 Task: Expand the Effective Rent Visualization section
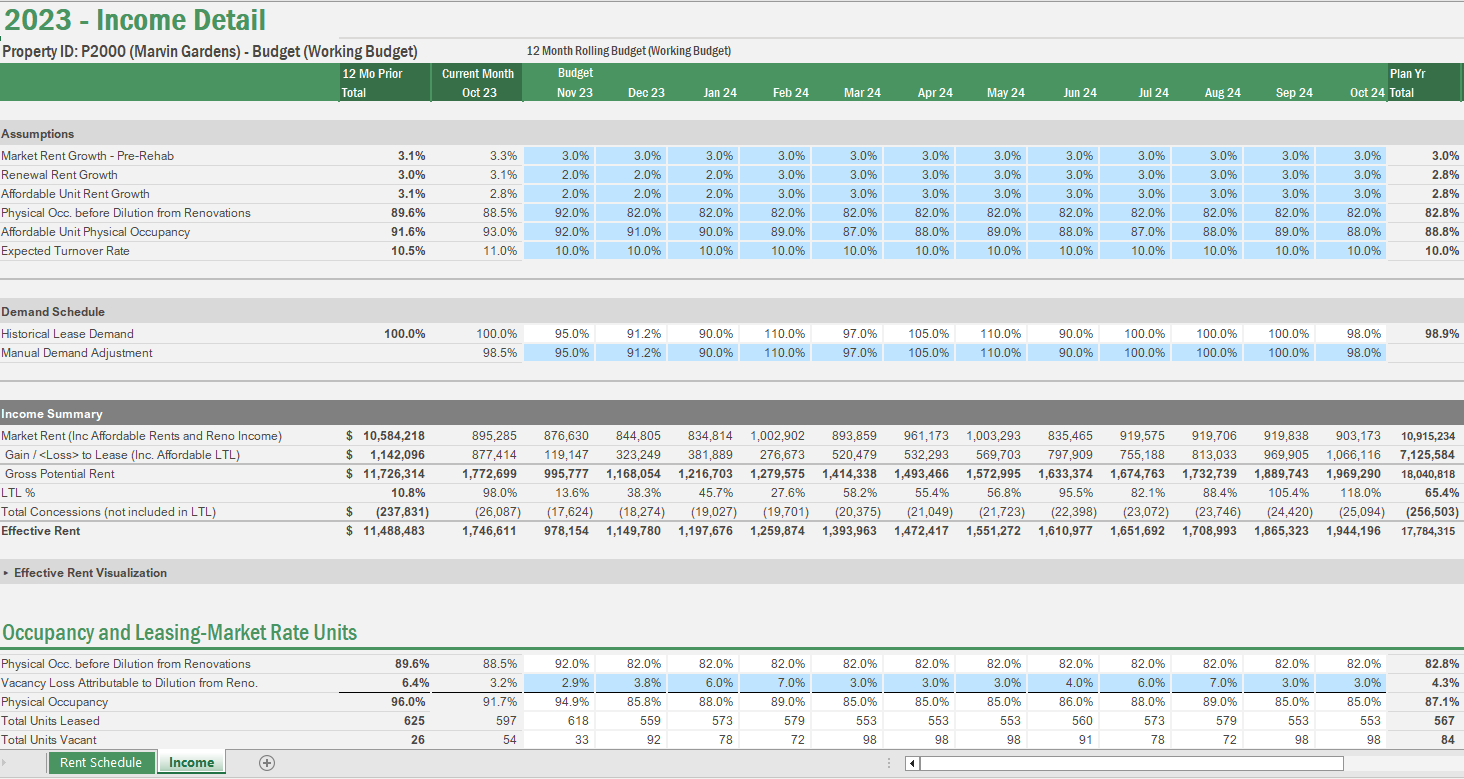[10, 572]
